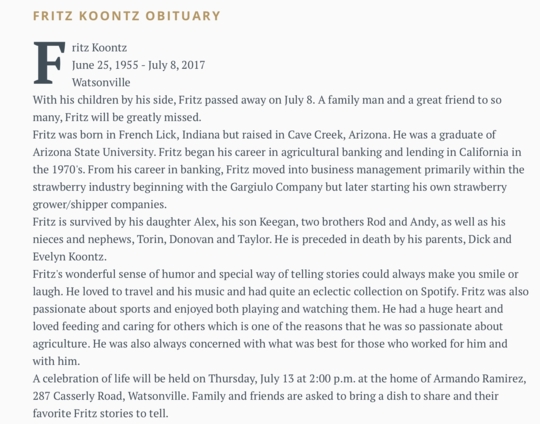
Task: Click the phrase 'his daughter Alex'
Action: point(173,222)
